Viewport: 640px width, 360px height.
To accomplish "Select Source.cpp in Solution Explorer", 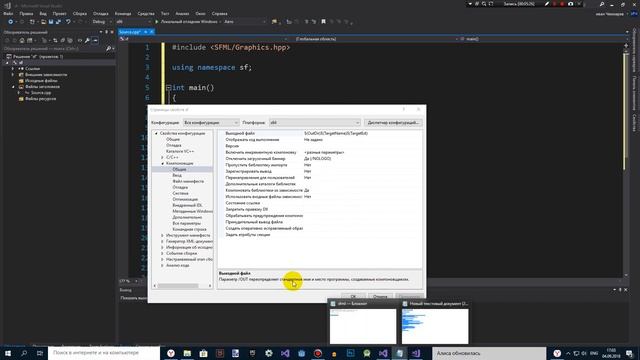I will pos(41,93).
